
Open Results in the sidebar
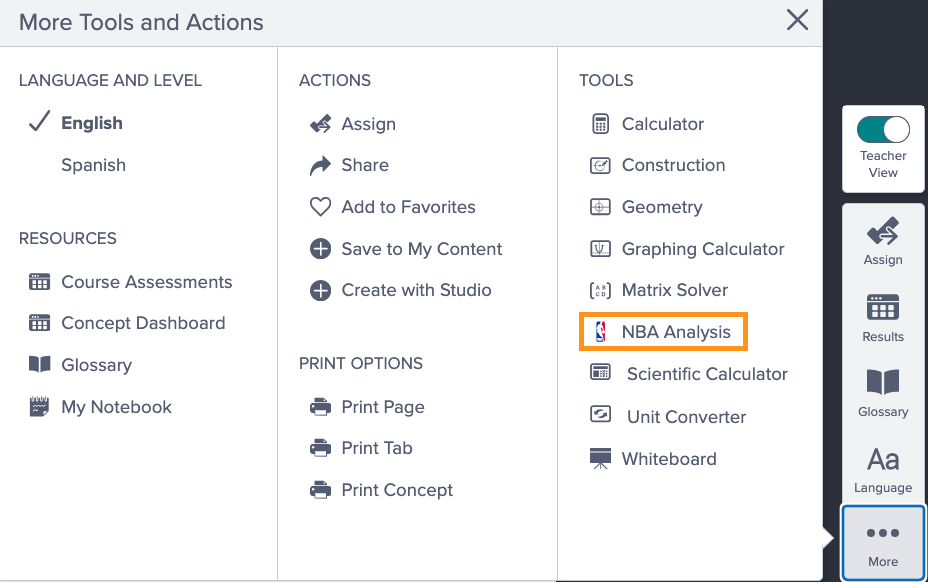(883, 317)
